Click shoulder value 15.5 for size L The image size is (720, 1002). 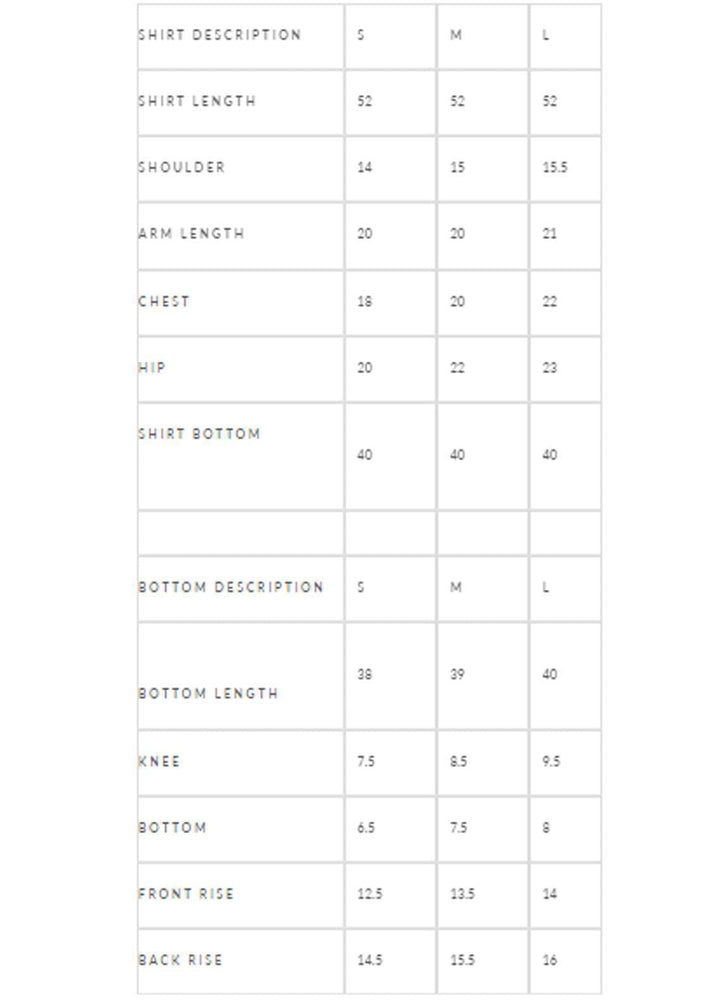[x=555, y=168]
